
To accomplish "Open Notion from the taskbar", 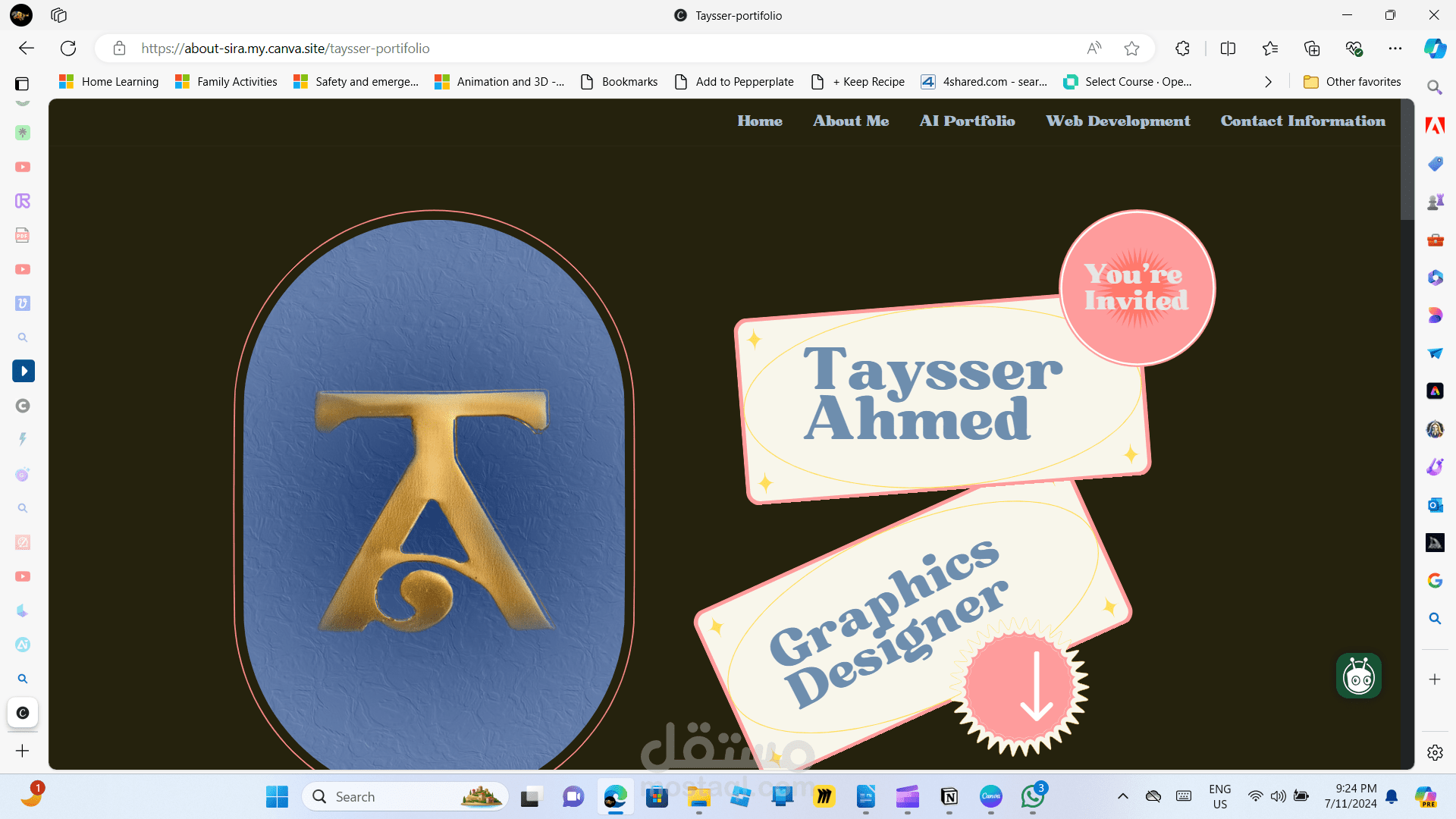I will click(949, 797).
